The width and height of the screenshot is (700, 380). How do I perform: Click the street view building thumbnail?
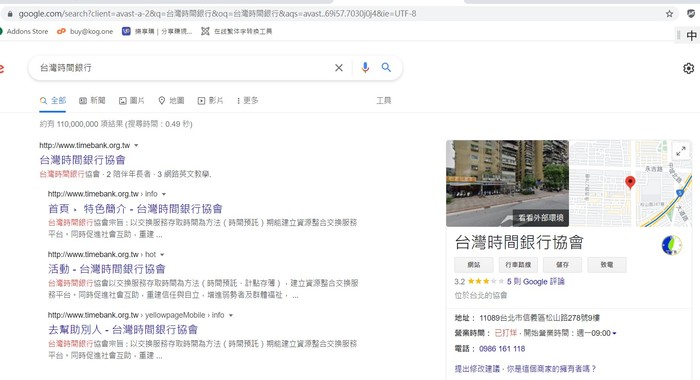point(507,183)
